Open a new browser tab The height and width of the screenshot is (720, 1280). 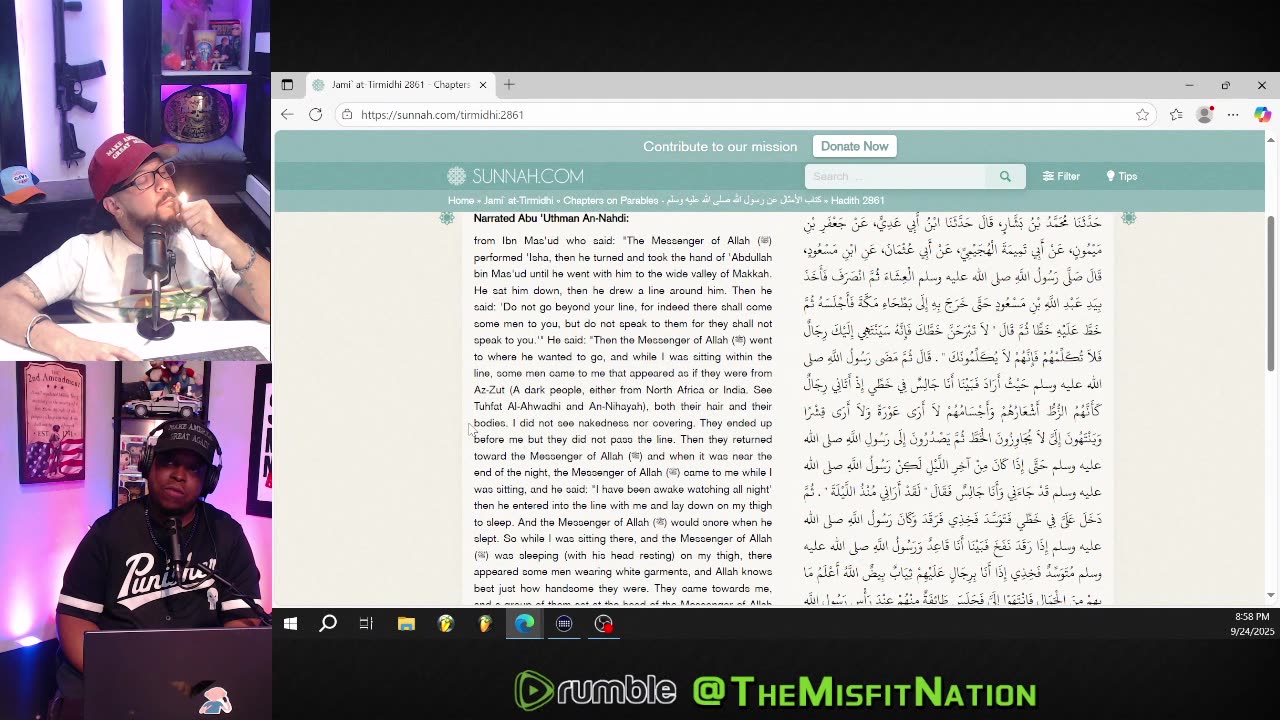[509, 85]
